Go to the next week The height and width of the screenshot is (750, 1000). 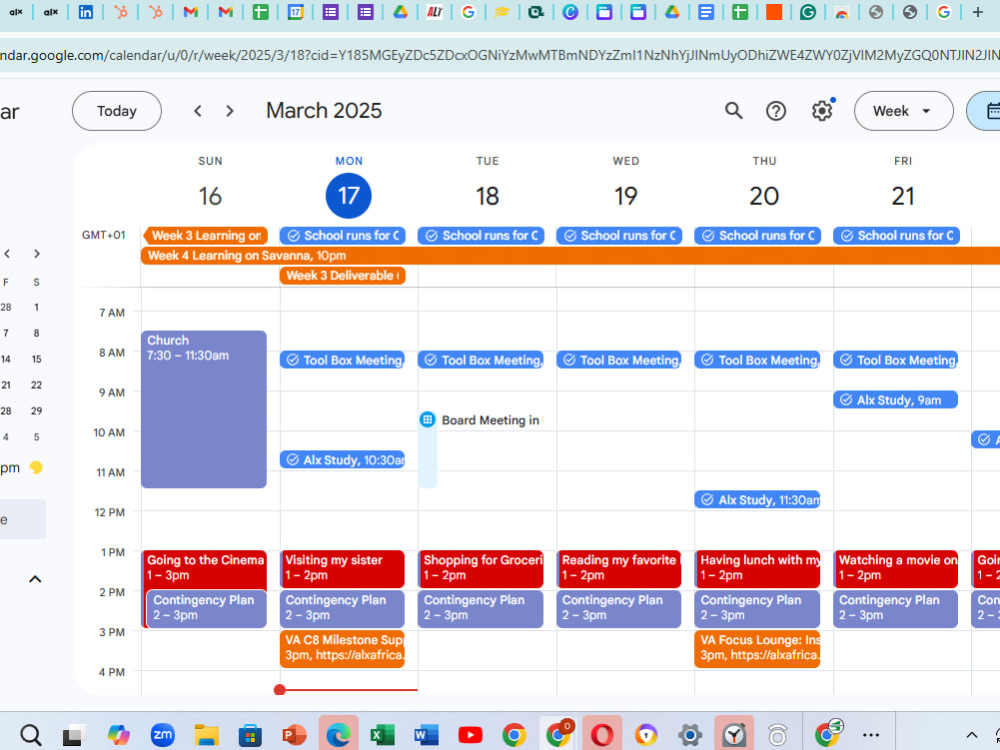(230, 111)
